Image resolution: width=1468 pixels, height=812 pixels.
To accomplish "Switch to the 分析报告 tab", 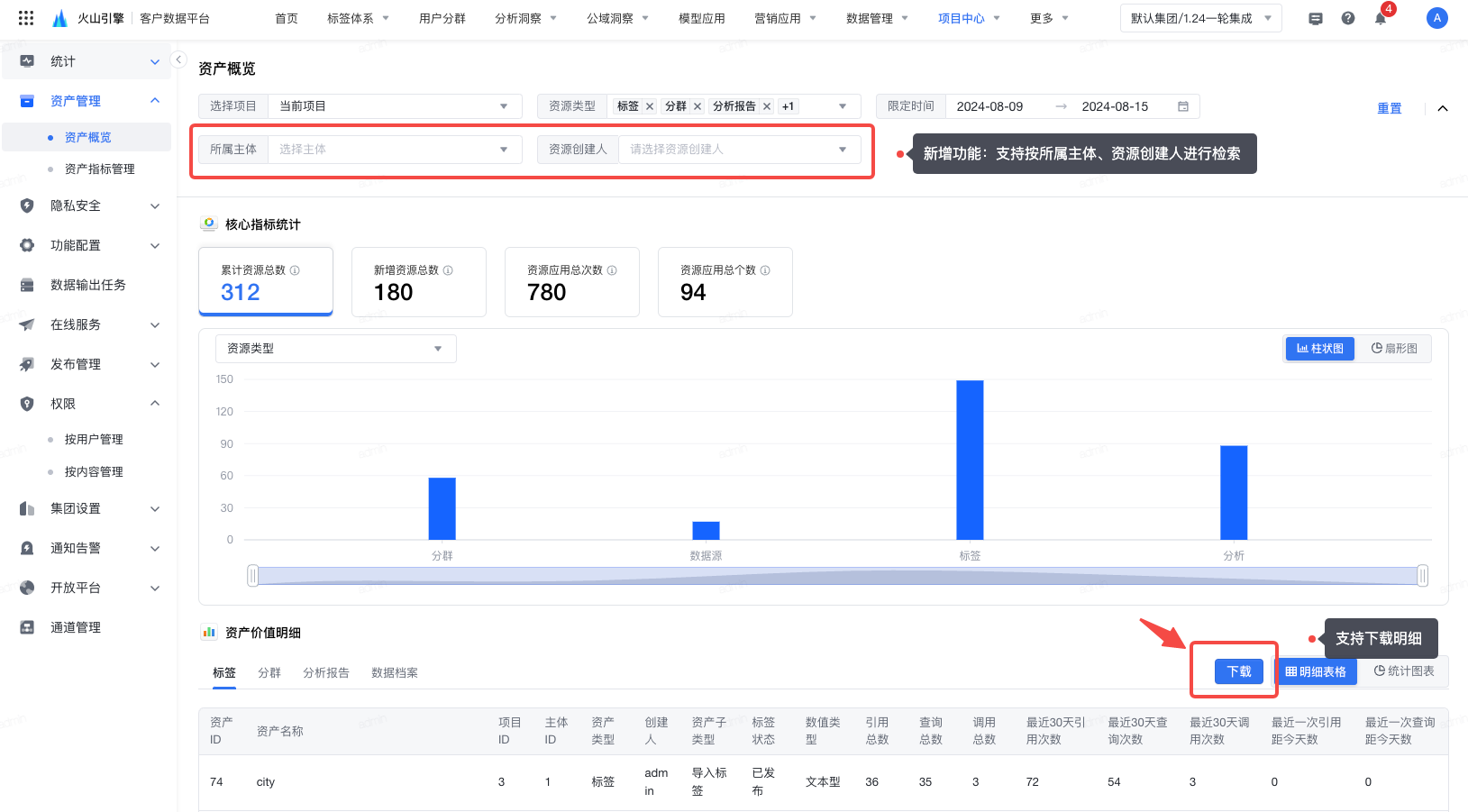I will 325,673.
